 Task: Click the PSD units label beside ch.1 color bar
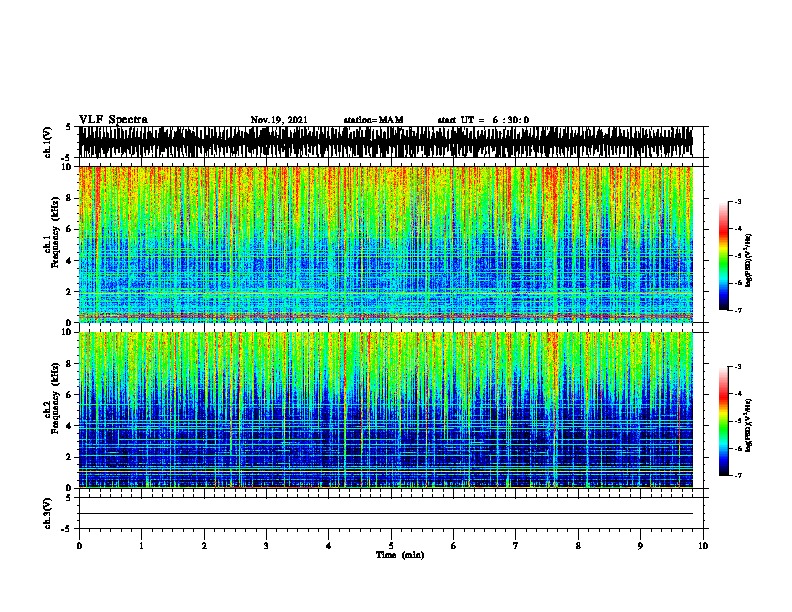coord(749,261)
